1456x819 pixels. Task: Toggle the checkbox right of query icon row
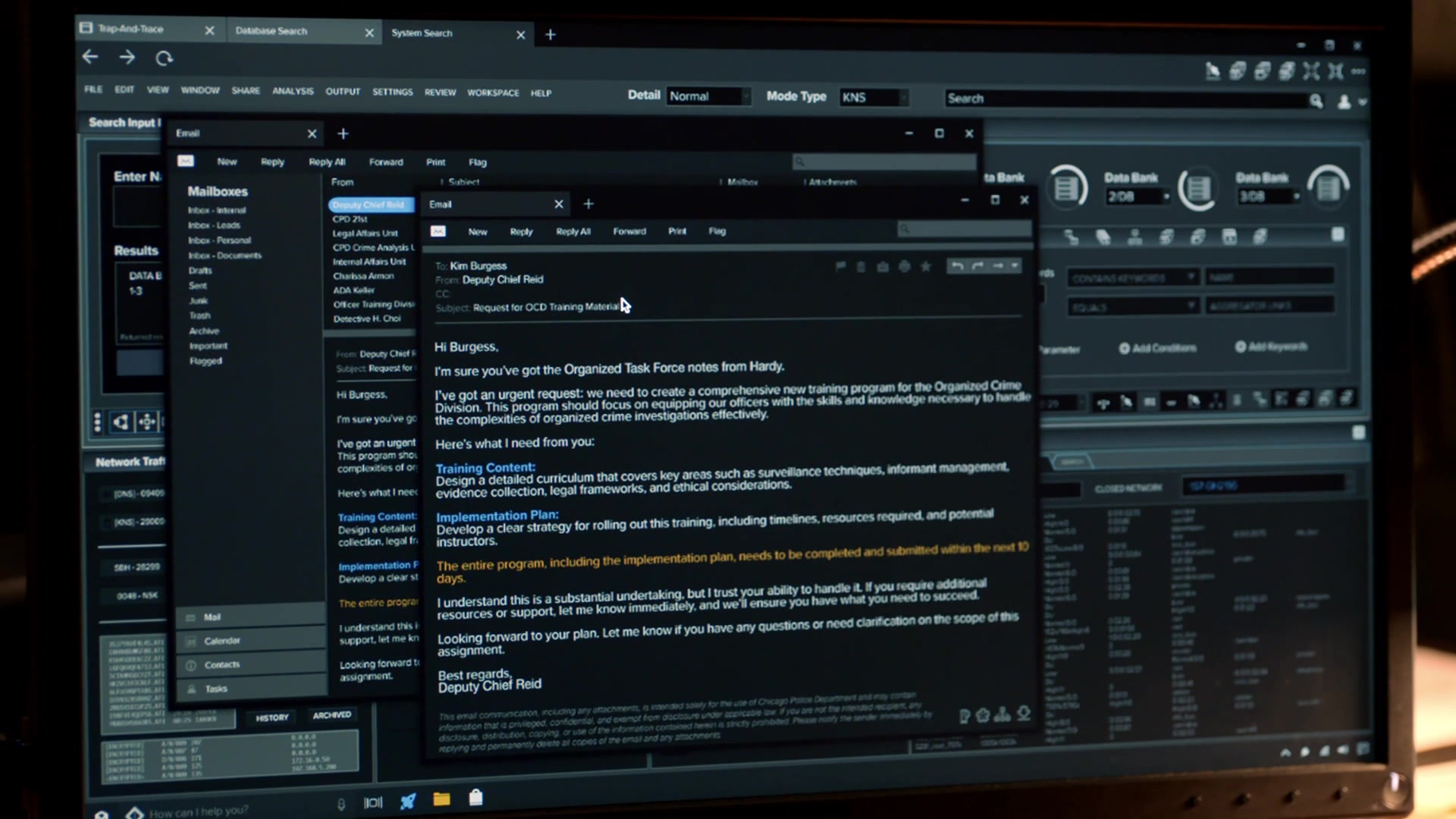1338,234
